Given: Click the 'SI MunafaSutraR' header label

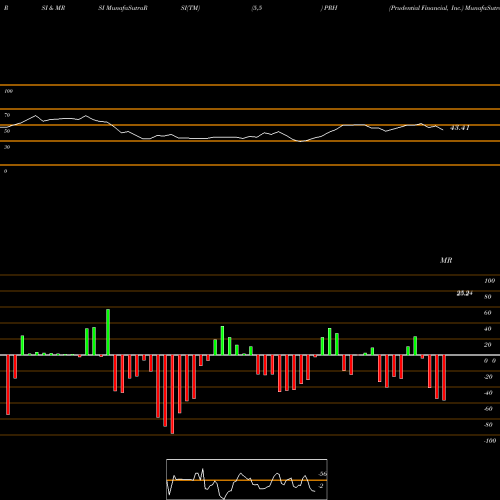Looking at the screenshot, I should pos(123,8).
